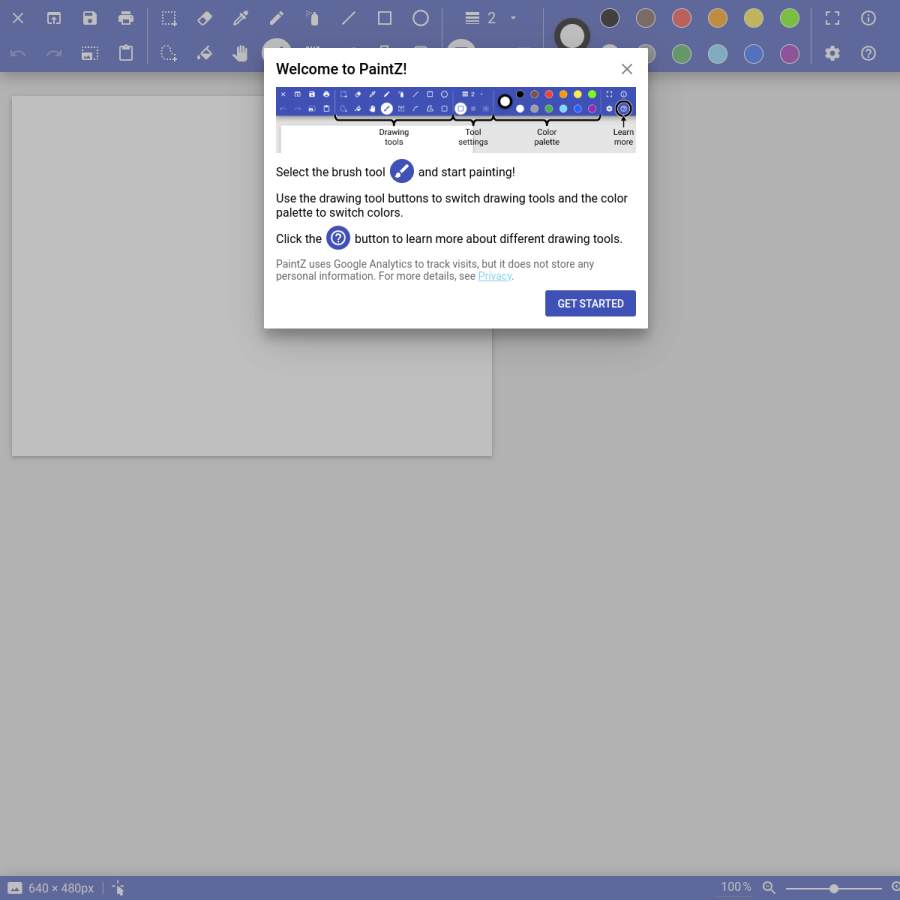Viewport: 900px width, 900px height.
Task: Click the pointer coordinates cursor icon
Action: tap(118, 888)
